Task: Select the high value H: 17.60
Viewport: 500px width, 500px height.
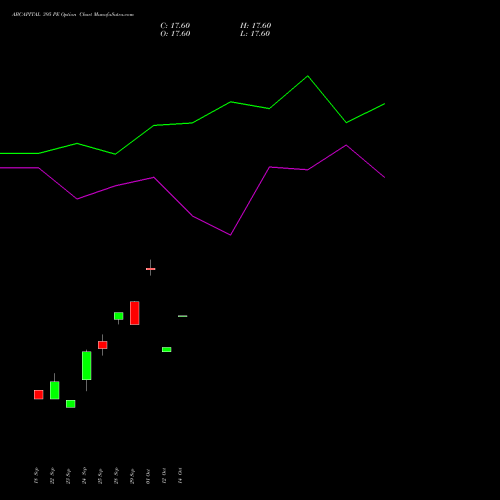Action: tap(256, 26)
